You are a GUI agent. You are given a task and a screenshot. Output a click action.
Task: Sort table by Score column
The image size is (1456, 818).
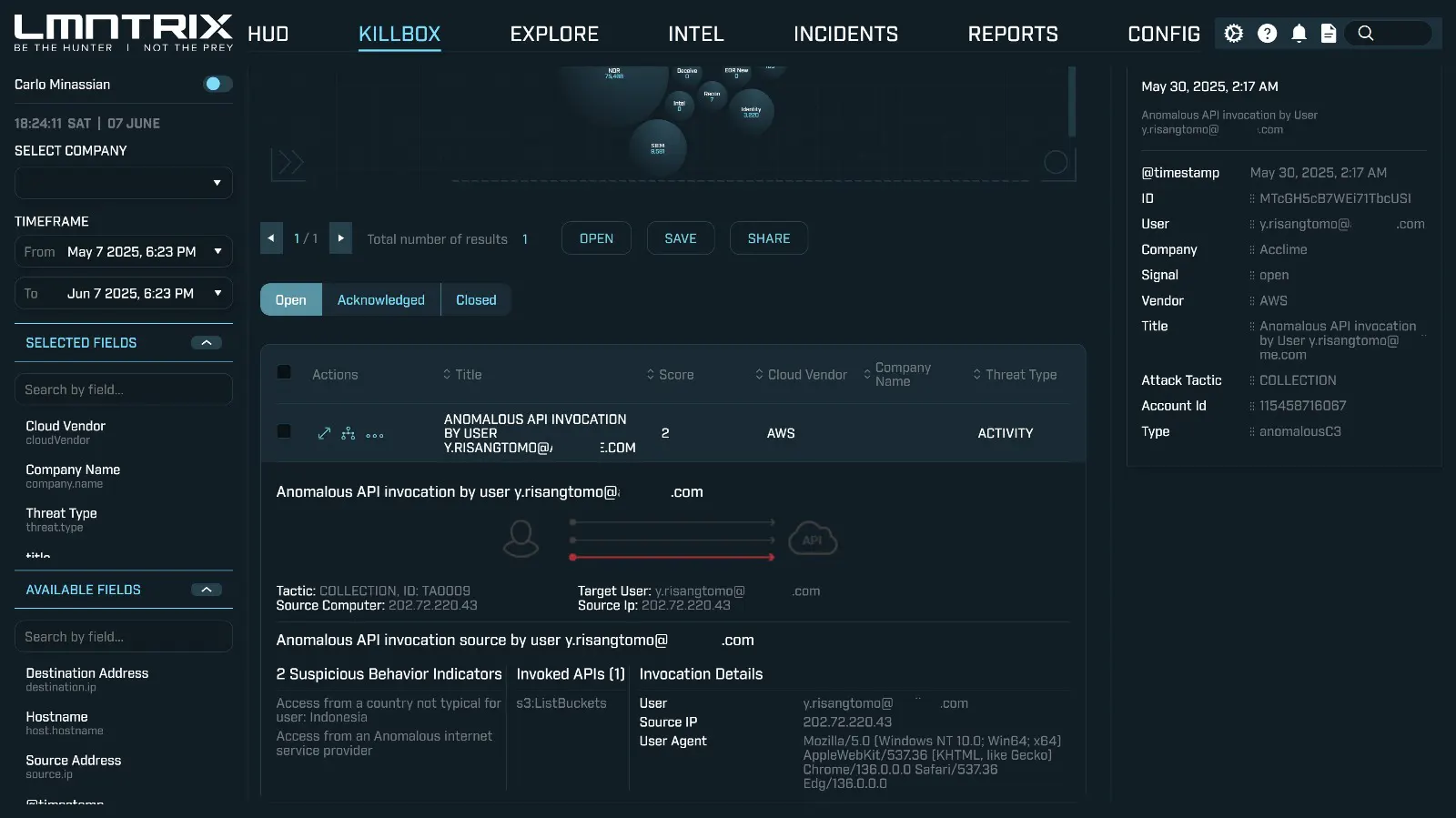click(670, 375)
